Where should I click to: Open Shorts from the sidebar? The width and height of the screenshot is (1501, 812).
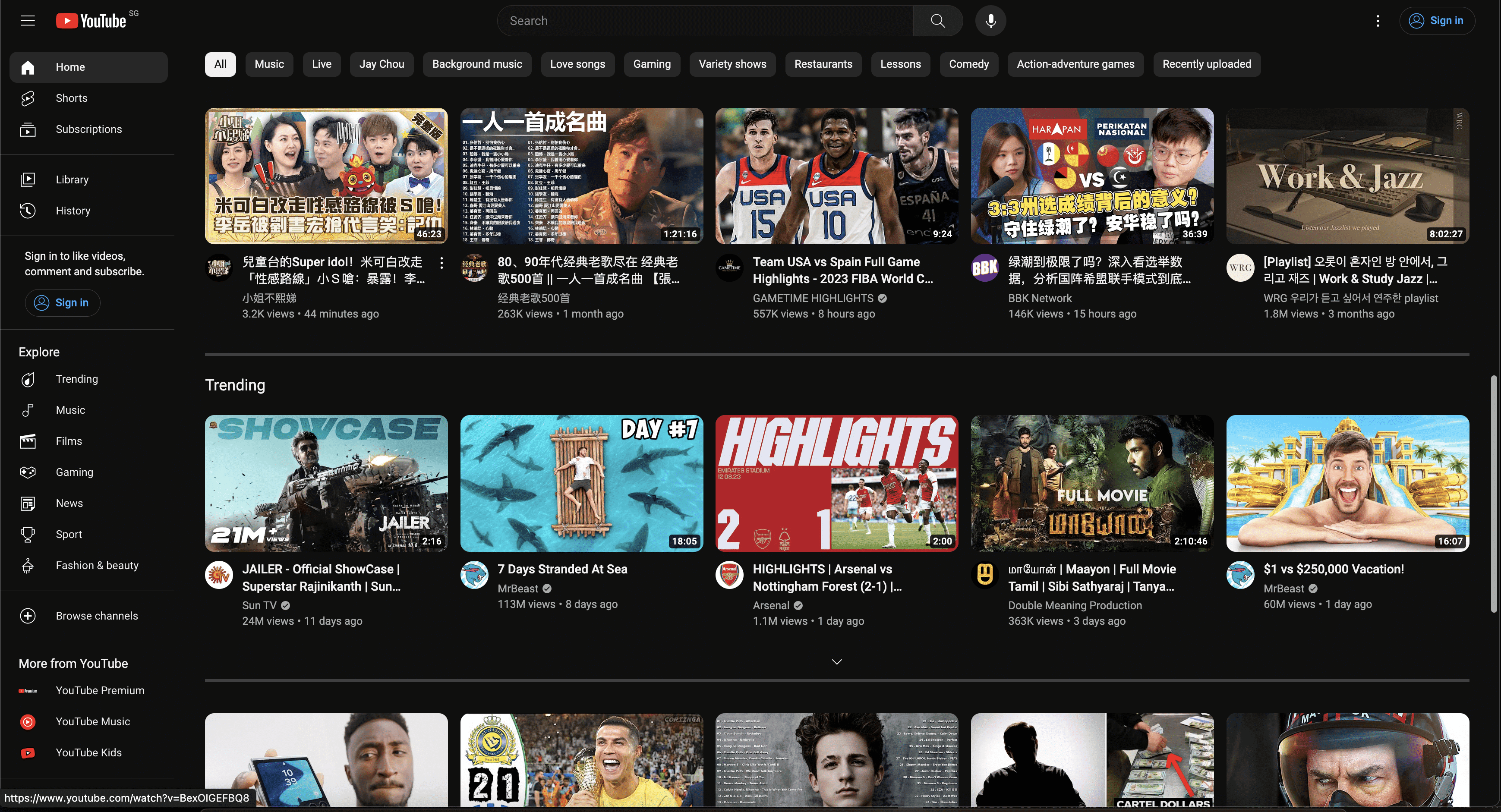pos(88,98)
